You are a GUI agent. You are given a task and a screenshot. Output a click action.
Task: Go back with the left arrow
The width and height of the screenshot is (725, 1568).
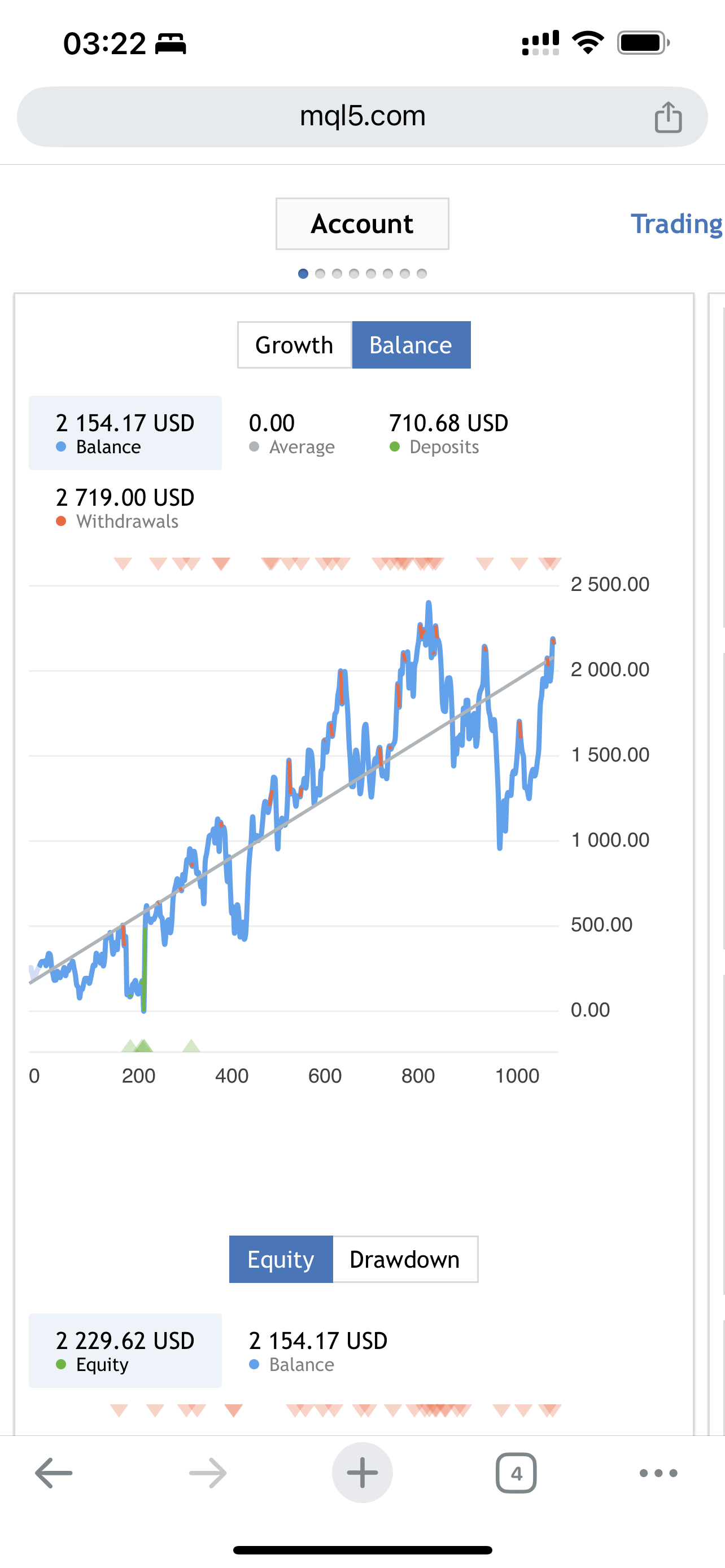click(54, 1473)
